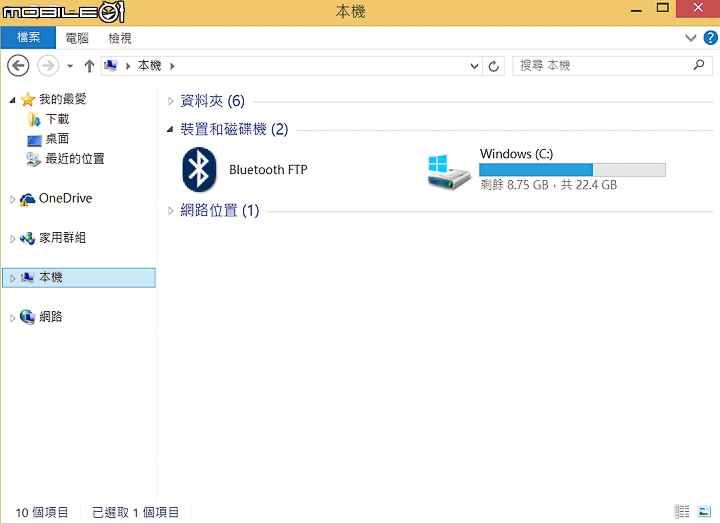The width and height of the screenshot is (720, 523).
Task: Collapse the 我的最愛 tree node
Action: tap(12, 100)
